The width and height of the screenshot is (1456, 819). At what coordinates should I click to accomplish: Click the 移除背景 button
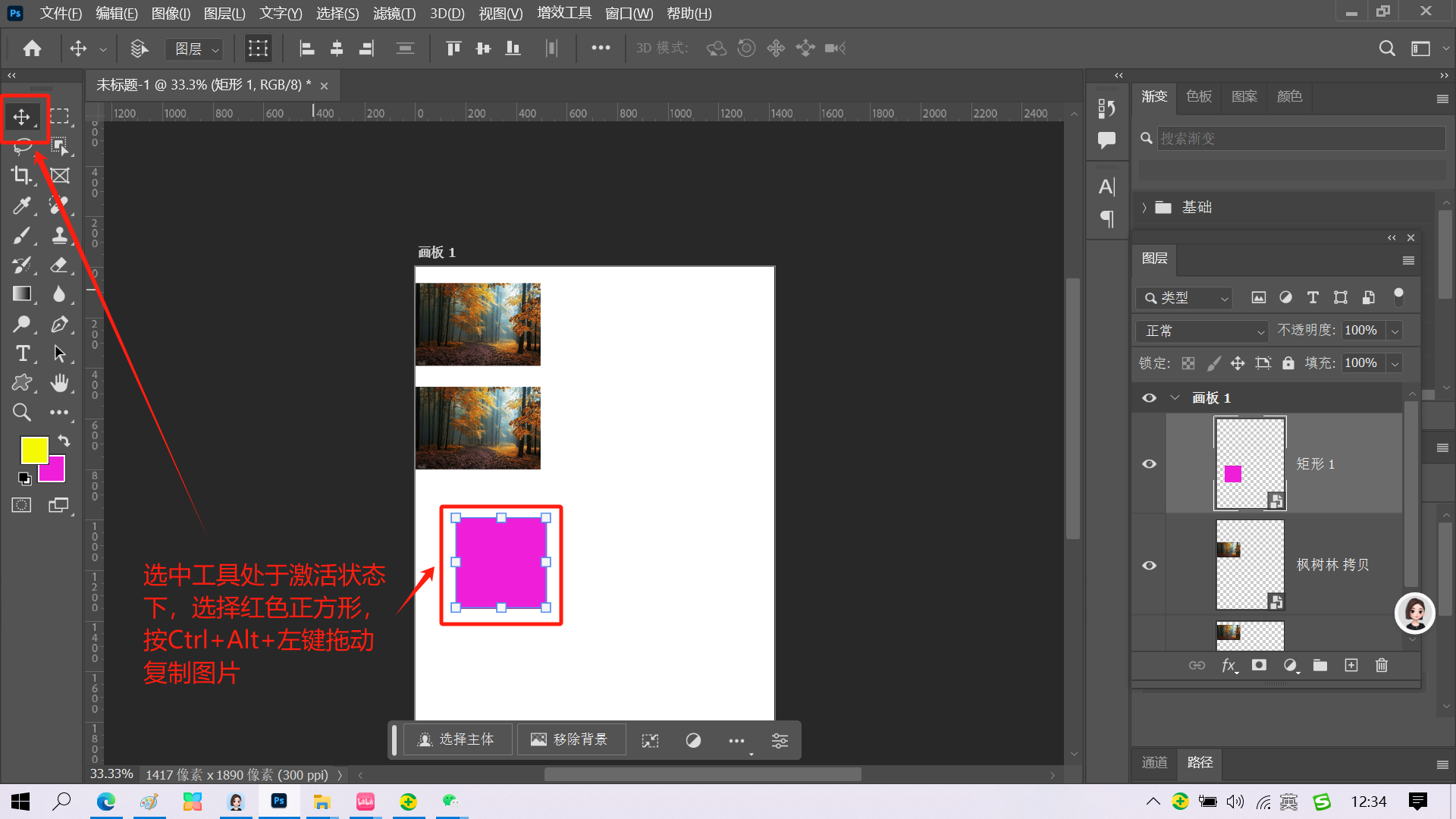click(x=570, y=739)
